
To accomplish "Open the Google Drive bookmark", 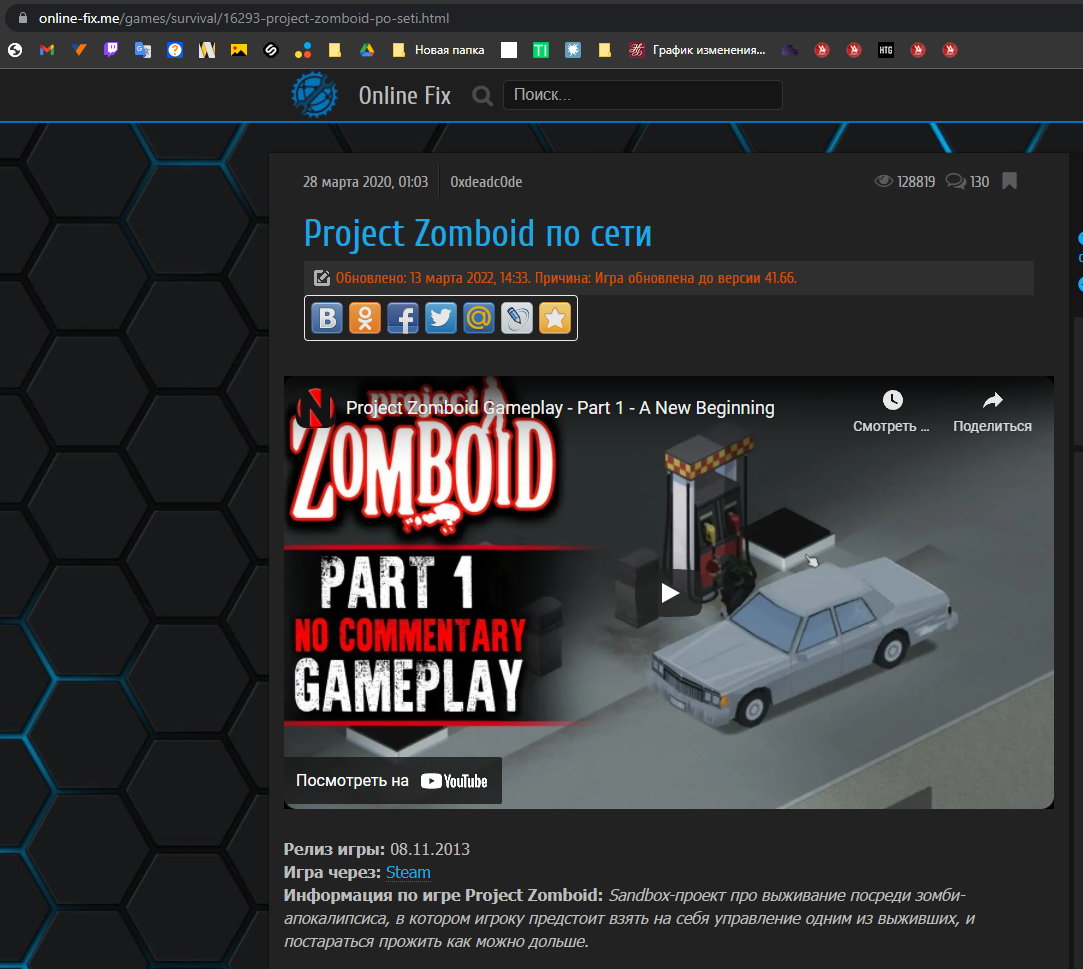I will click(x=367, y=50).
